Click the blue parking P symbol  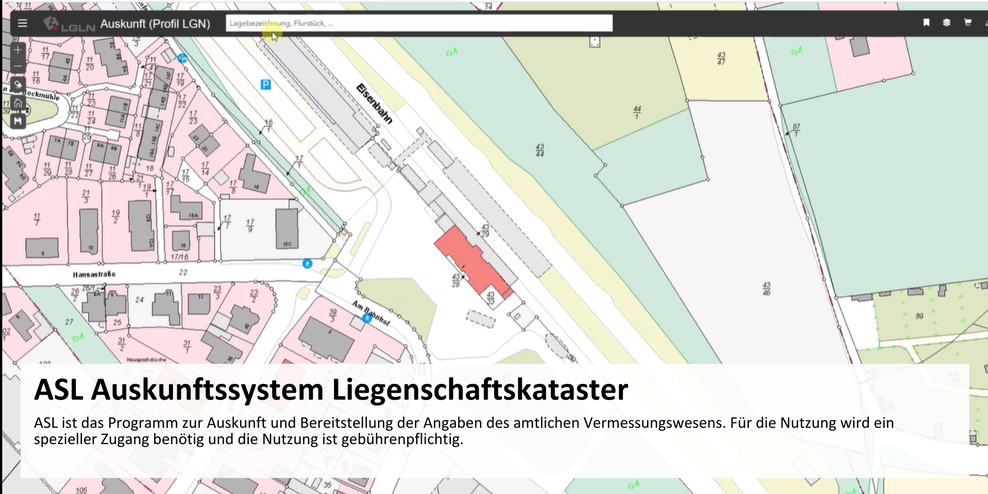[x=266, y=84]
